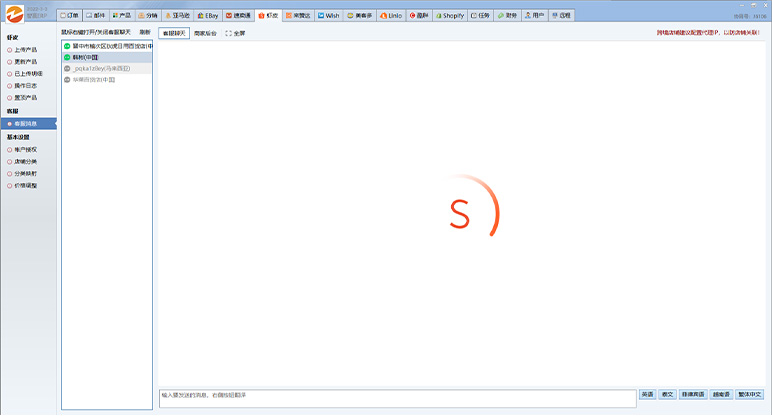This screenshot has width=772, height=418.
Task: Switch to the Wish platform tab
Action: click(x=329, y=16)
